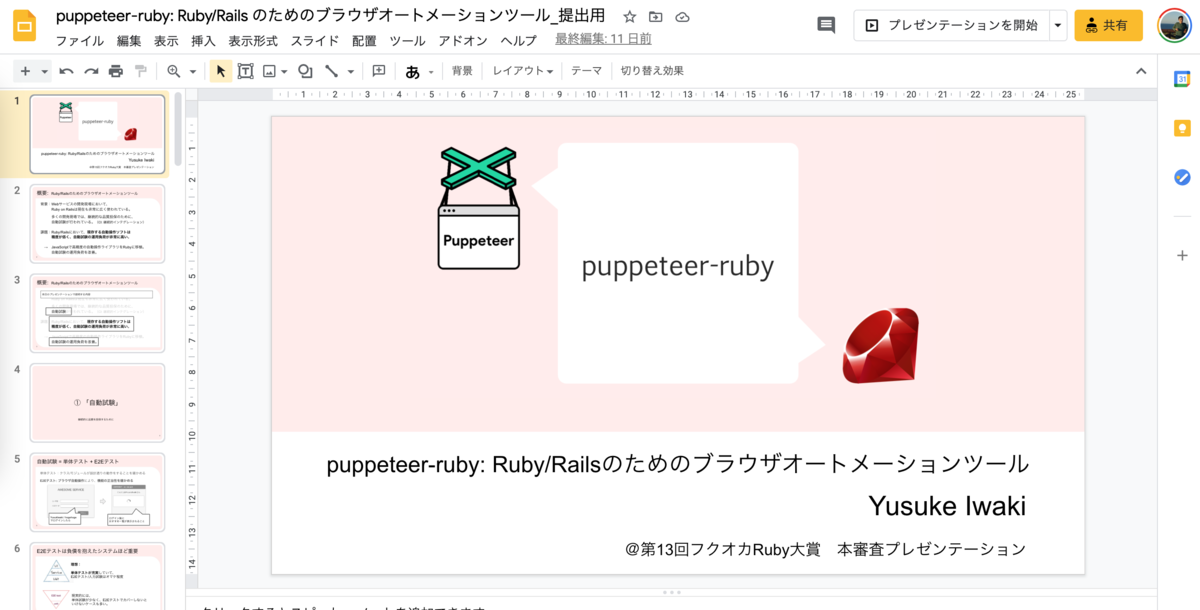Select slide 1 thumbnail in filmstrip
The width and height of the screenshot is (1200, 610).
[98, 134]
